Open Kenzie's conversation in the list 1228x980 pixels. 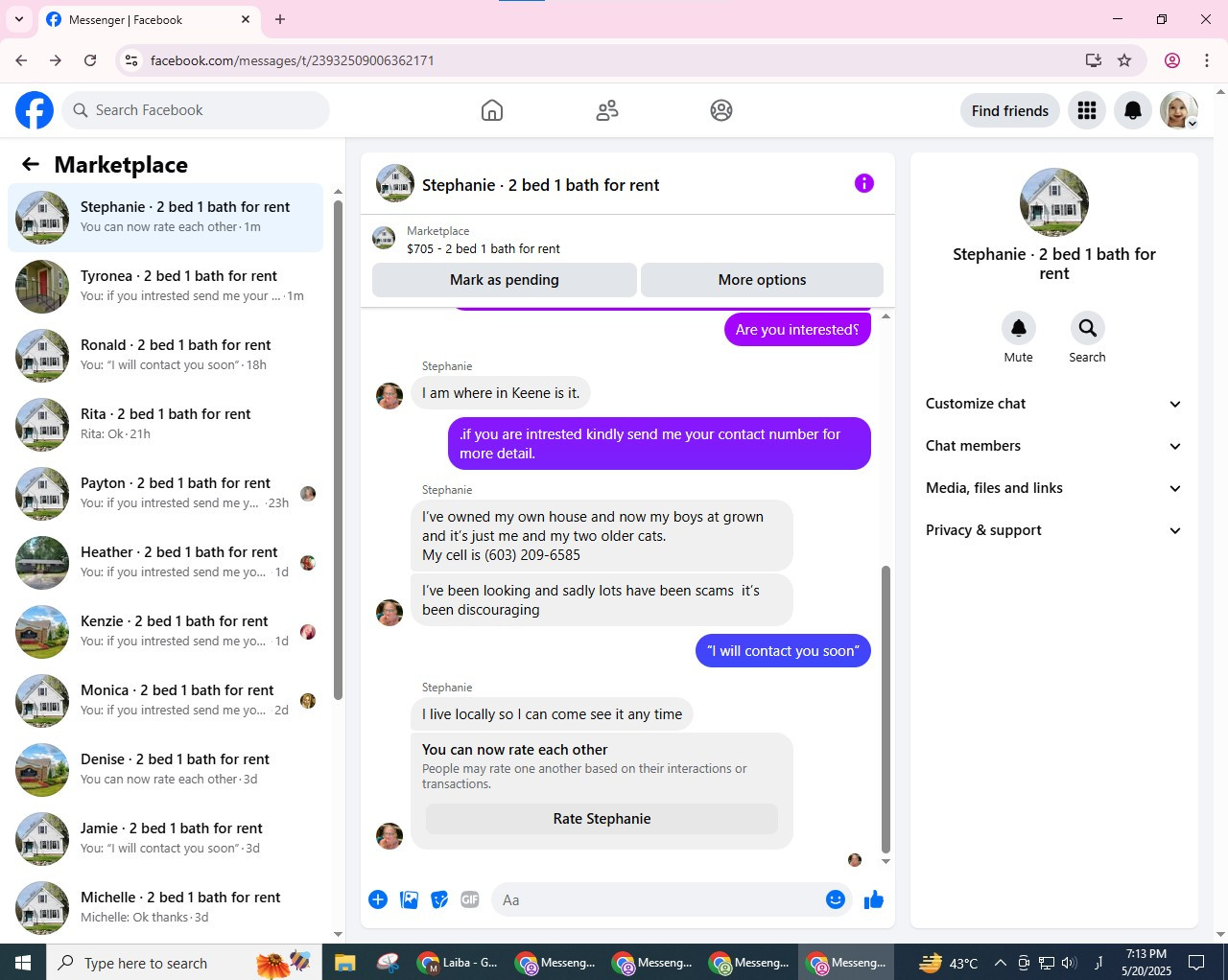(165, 631)
